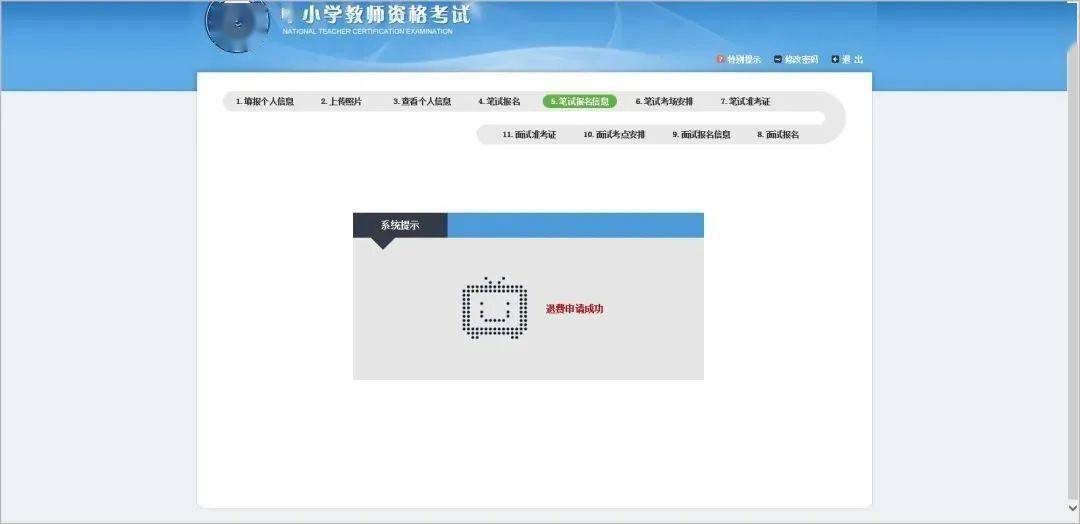Go to step 7 笔试准考证
This screenshot has width=1080, height=524.
[746, 101]
